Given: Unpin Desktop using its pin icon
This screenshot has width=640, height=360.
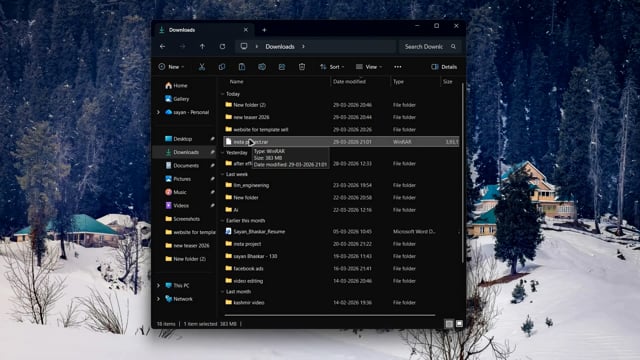Looking at the screenshot, I should click(x=212, y=139).
